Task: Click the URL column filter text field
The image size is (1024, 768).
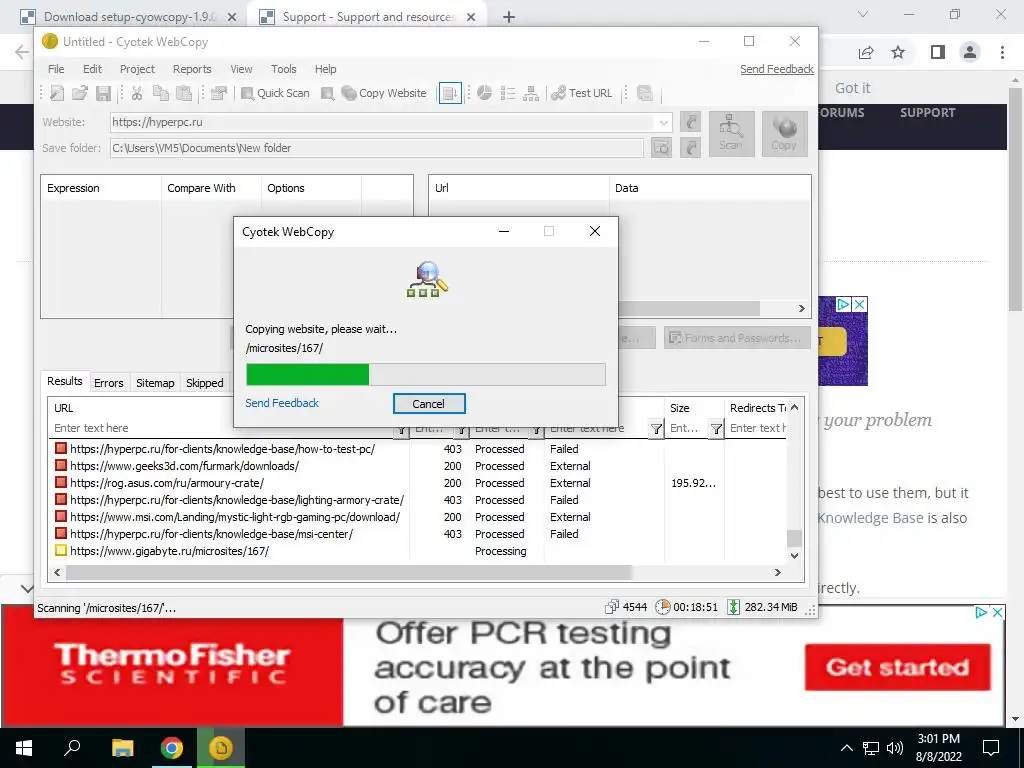Action: tap(222, 428)
